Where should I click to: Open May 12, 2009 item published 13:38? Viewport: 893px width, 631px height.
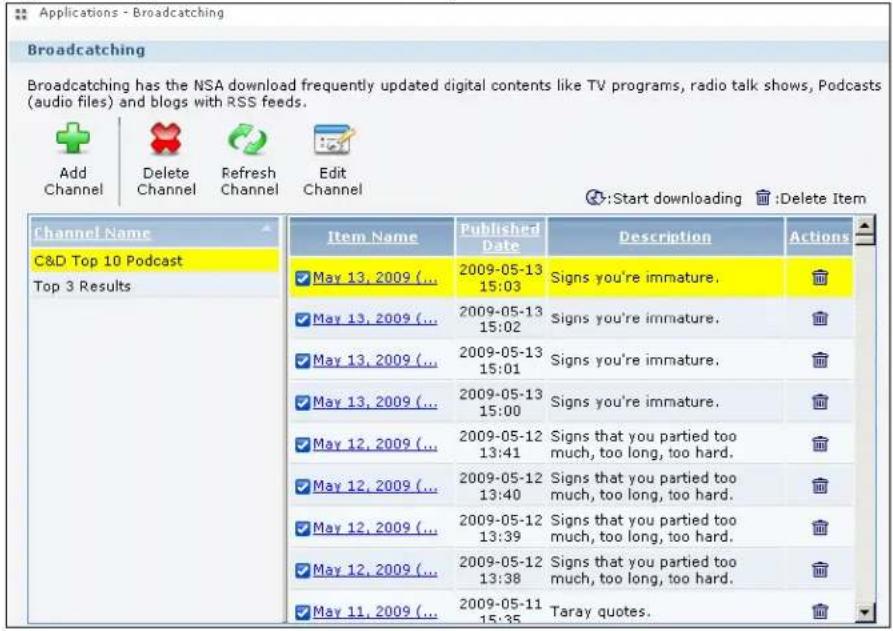click(x=375, y=570)
